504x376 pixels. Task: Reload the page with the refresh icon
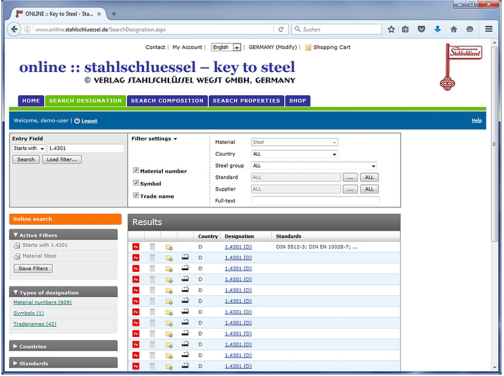281,29
